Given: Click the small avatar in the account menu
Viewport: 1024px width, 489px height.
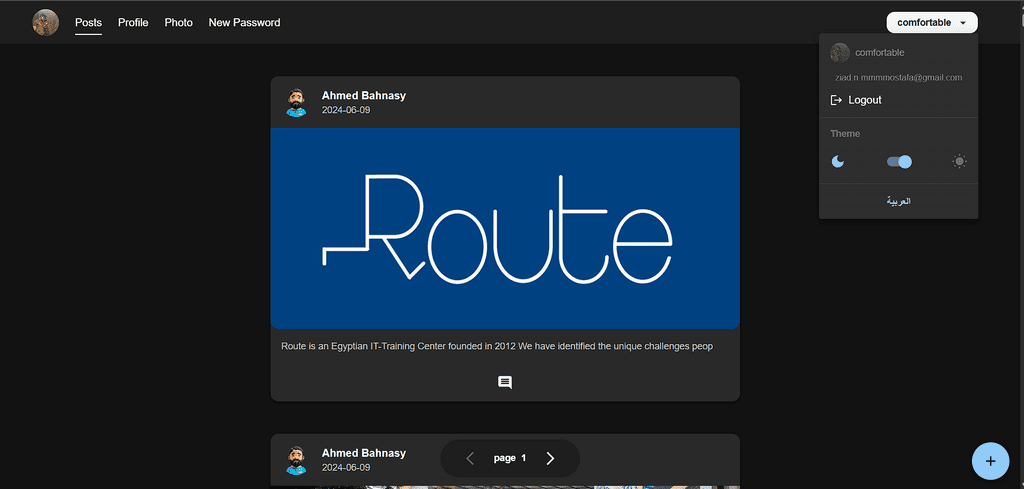Looking at the screenshot, I should 840,52.
